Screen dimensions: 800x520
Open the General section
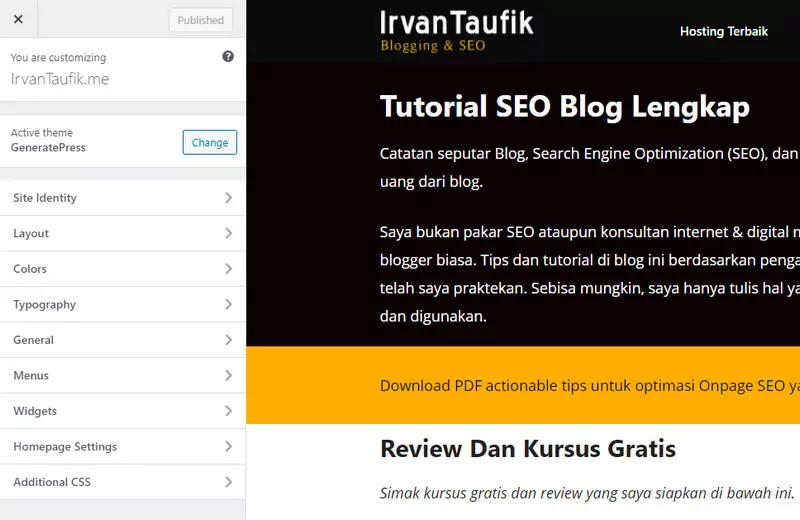[122, 340]
